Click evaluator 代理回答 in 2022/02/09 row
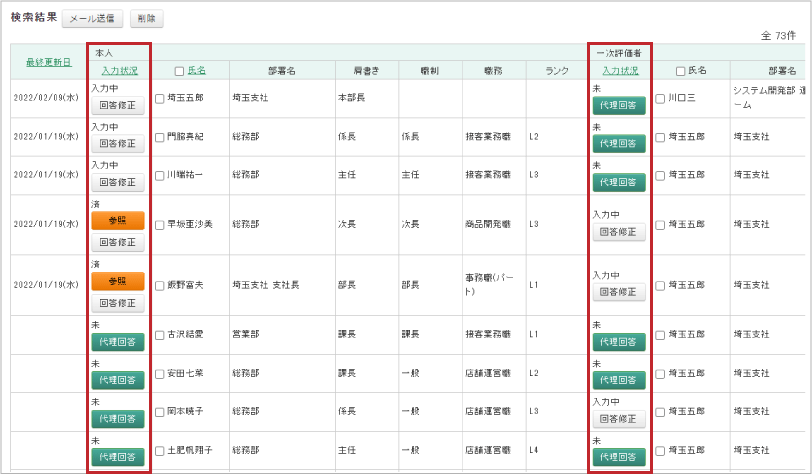This screenshot has width=812, height=476. [619, 105]
